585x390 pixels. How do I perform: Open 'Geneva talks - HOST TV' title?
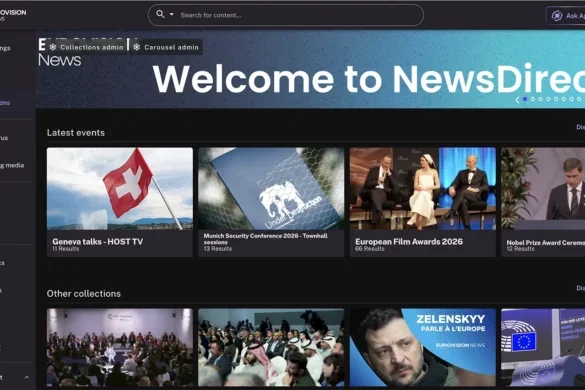coord(98,241)
